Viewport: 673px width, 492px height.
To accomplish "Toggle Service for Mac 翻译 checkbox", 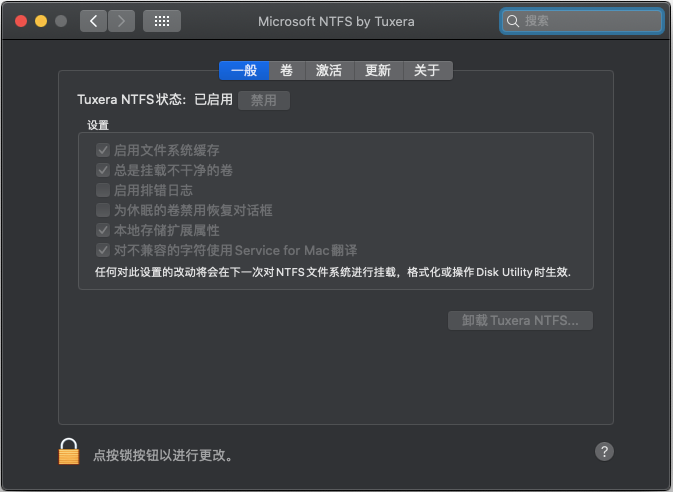I will point(103,250).
